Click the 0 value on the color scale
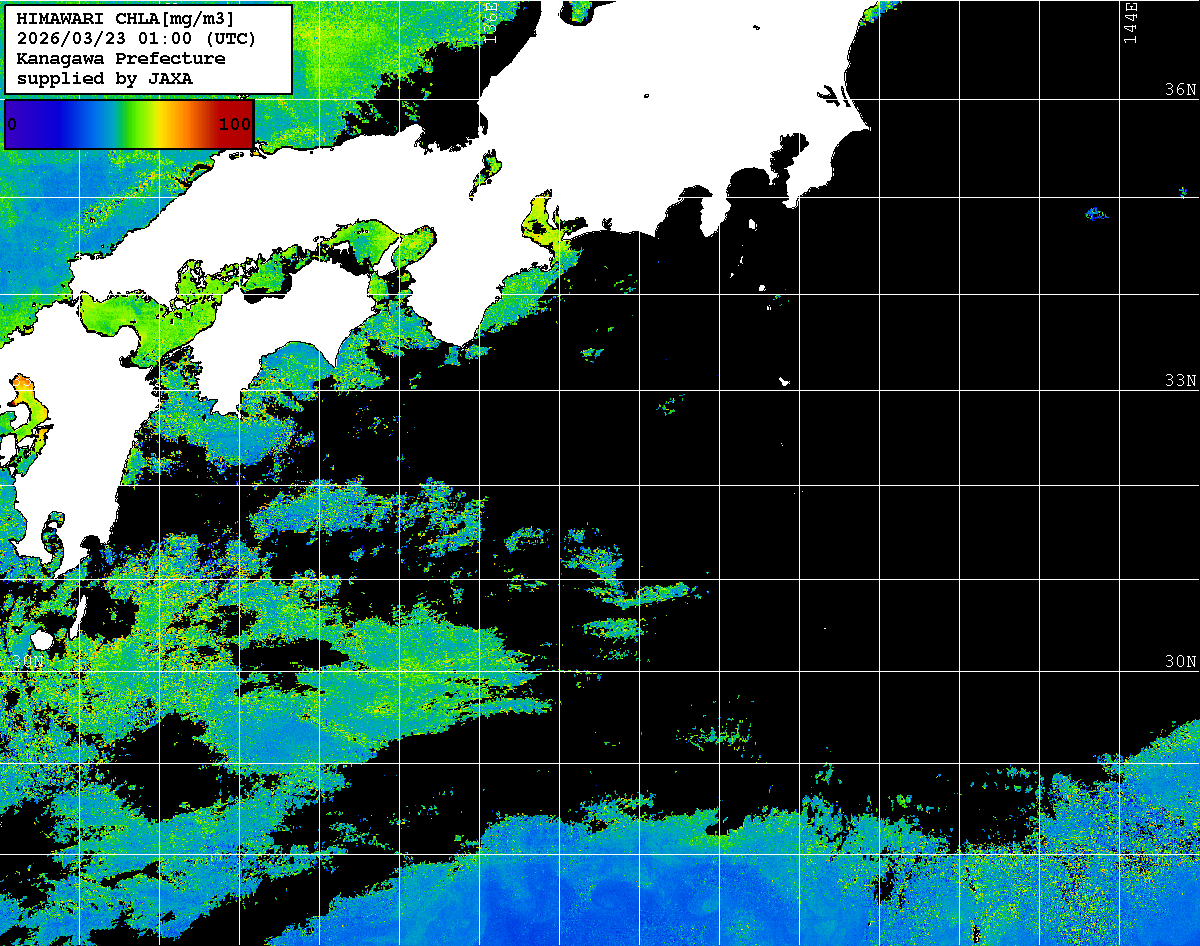The width and height of the screenshot is (1200, 946). coord(12,125)
